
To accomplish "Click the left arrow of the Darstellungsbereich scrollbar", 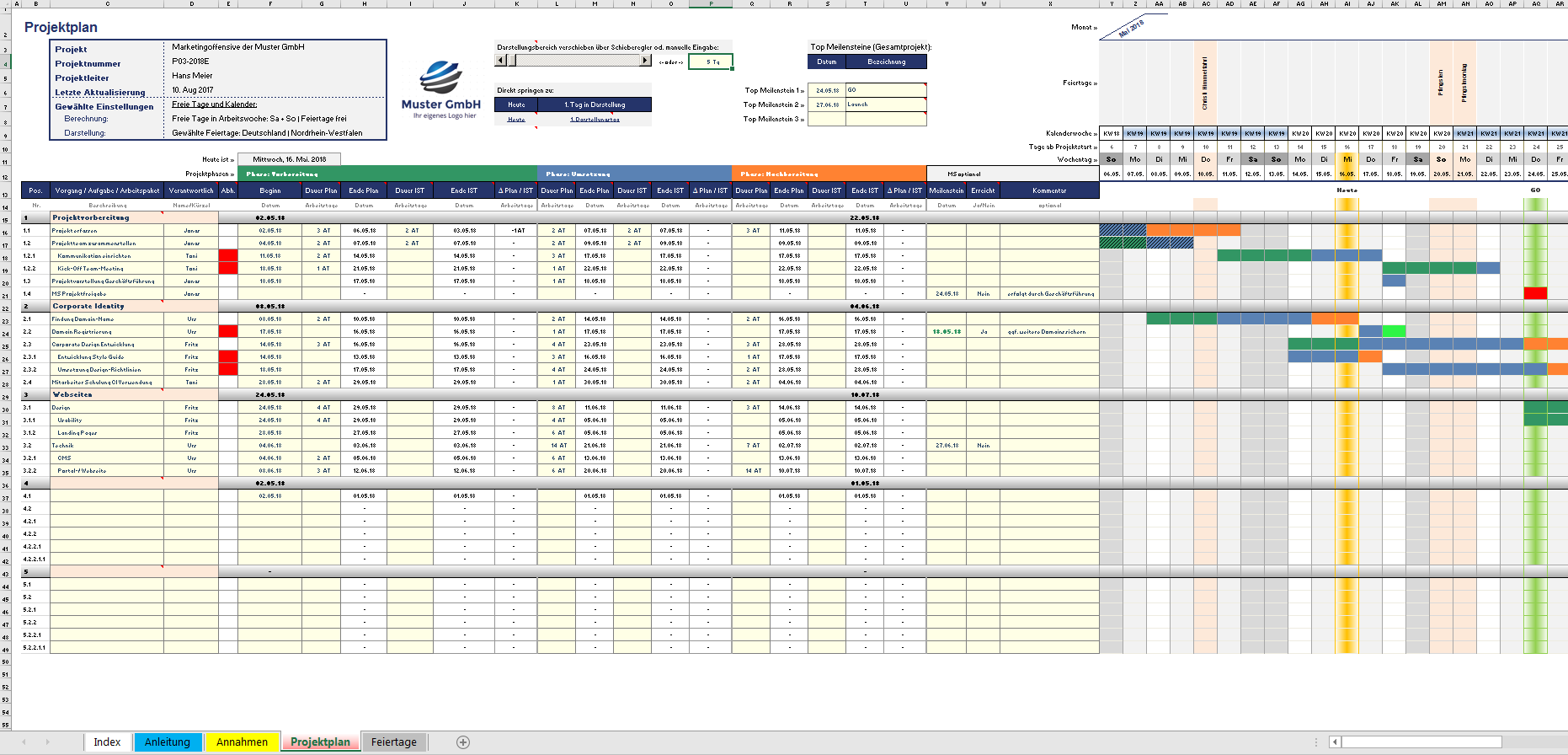I will coord(501,61).
